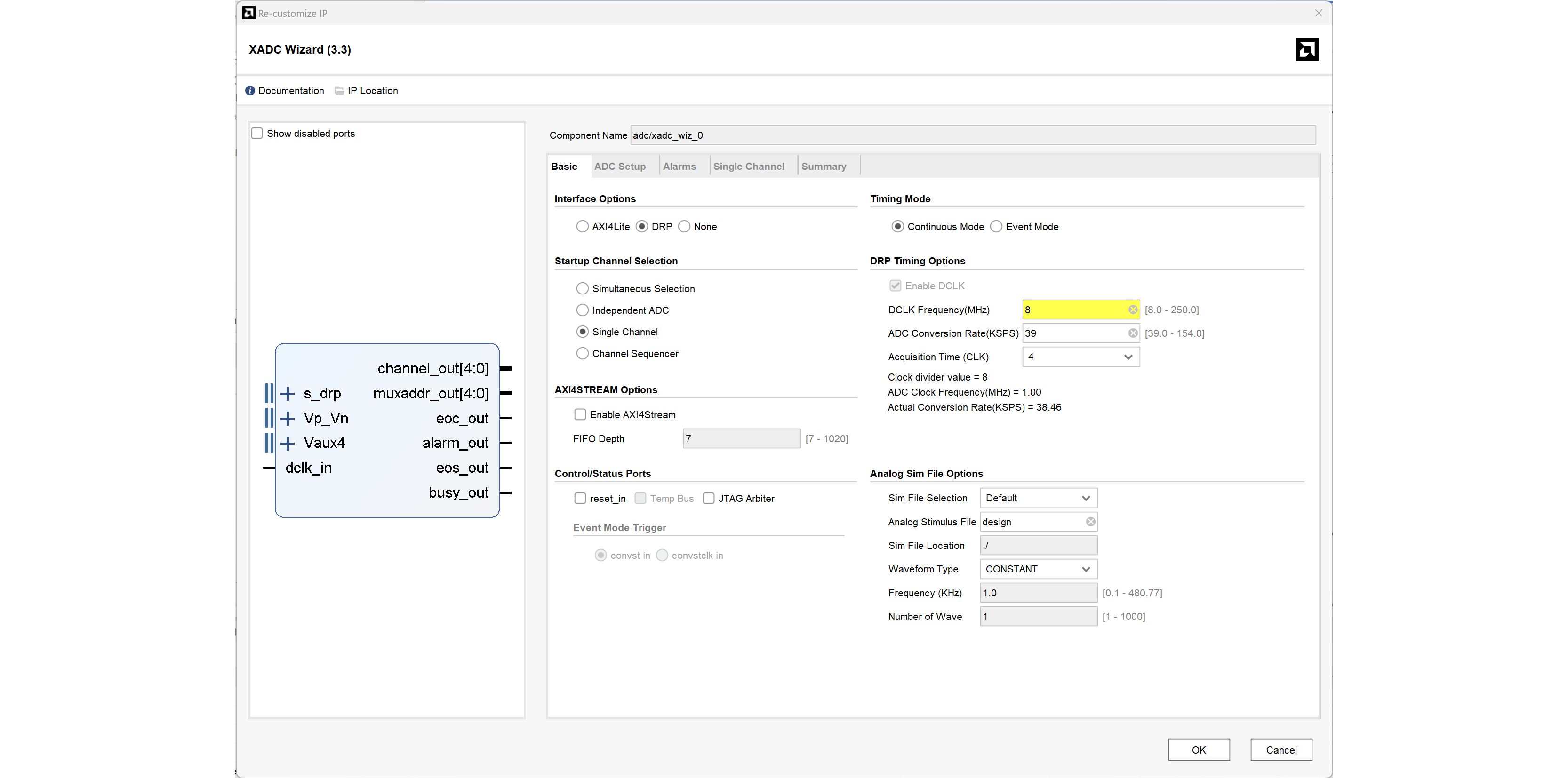The image size is (1568, 778).
Task: Open the Acquisition Time (CLK) dropdown
Action: coord(1080,357)
